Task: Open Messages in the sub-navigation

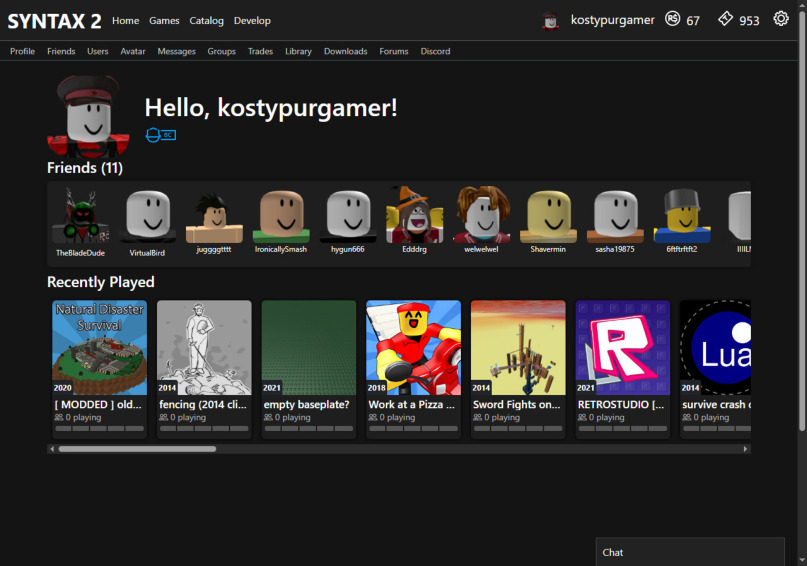Action: [x=177, y=51]
